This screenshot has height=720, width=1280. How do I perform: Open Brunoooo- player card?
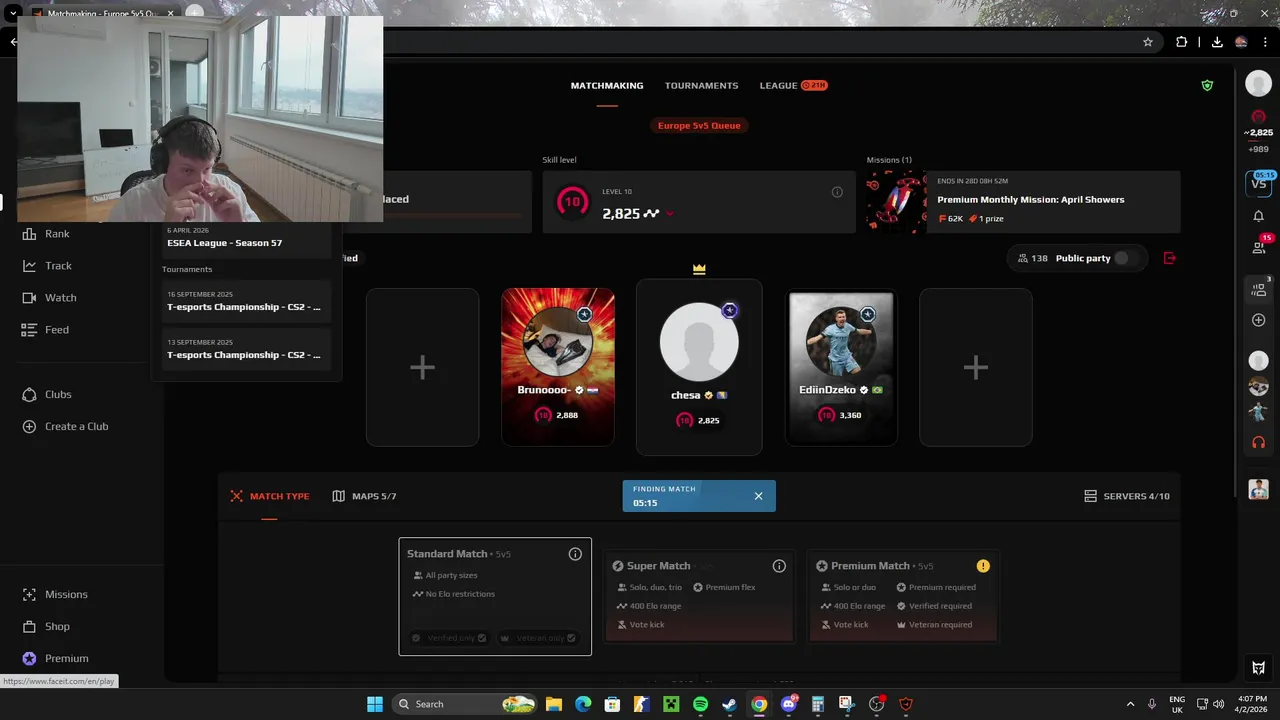click(558, 367)
